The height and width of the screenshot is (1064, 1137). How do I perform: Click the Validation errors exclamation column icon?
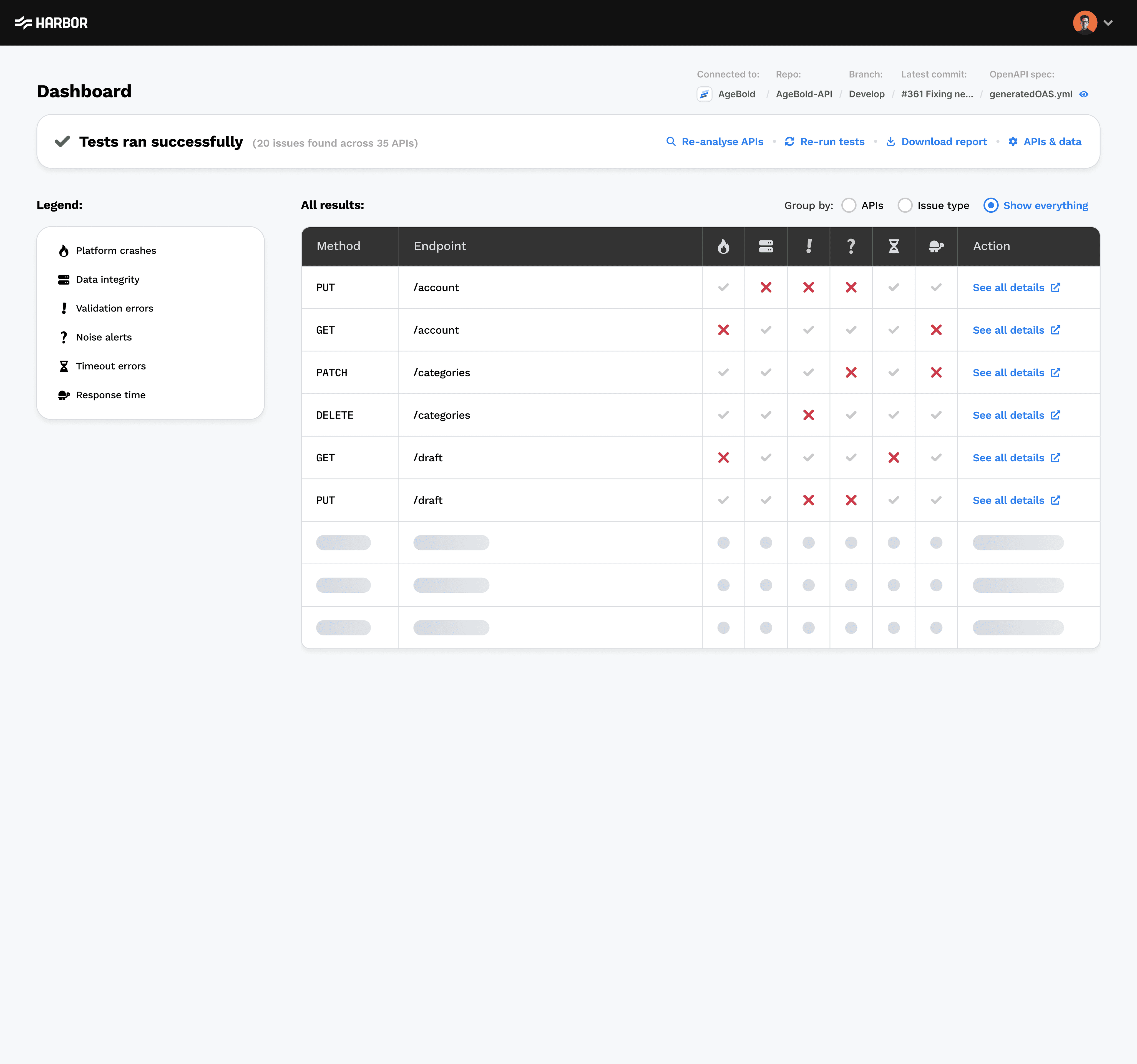(809, 246)
